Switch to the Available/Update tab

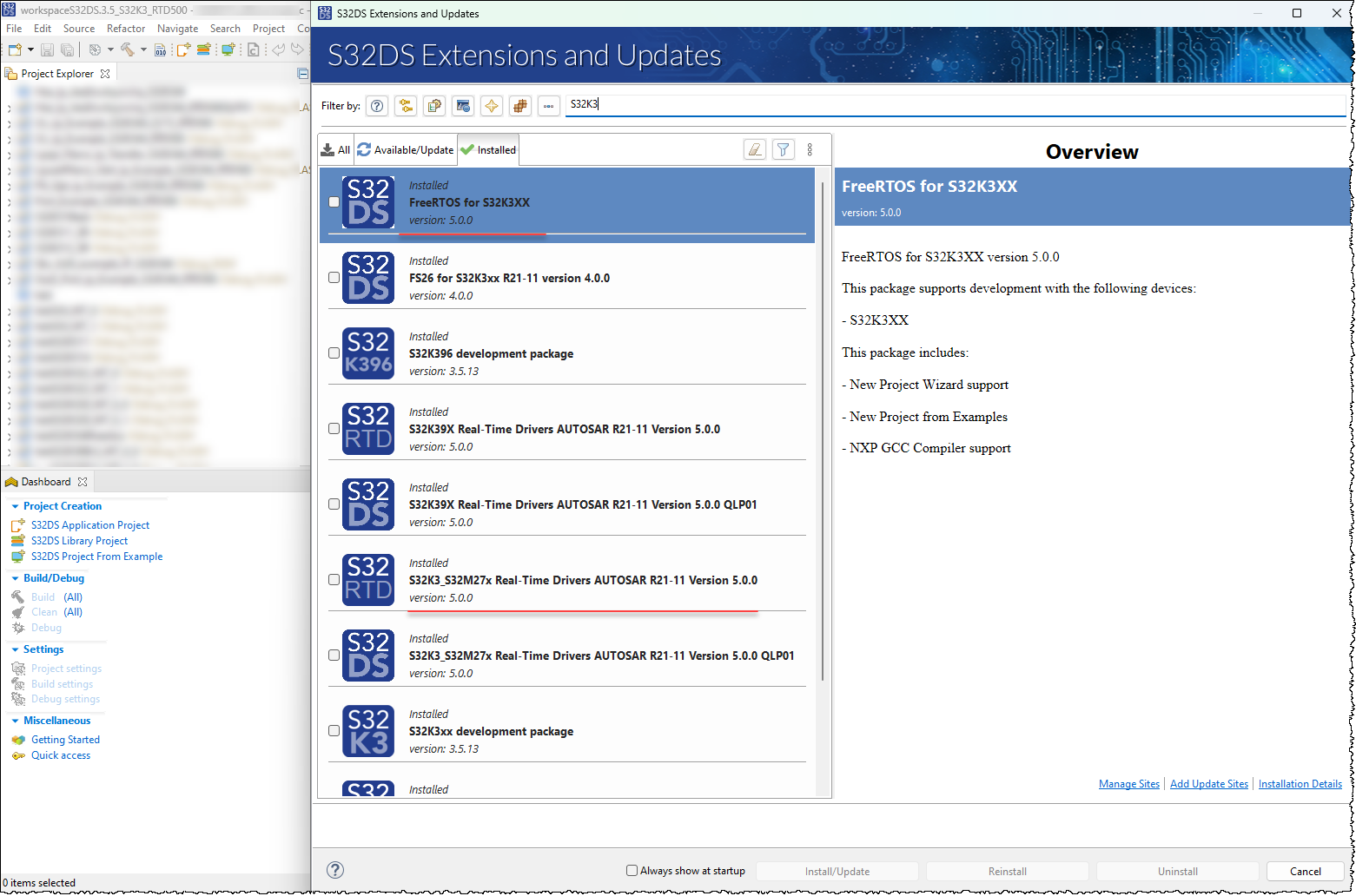405,148
